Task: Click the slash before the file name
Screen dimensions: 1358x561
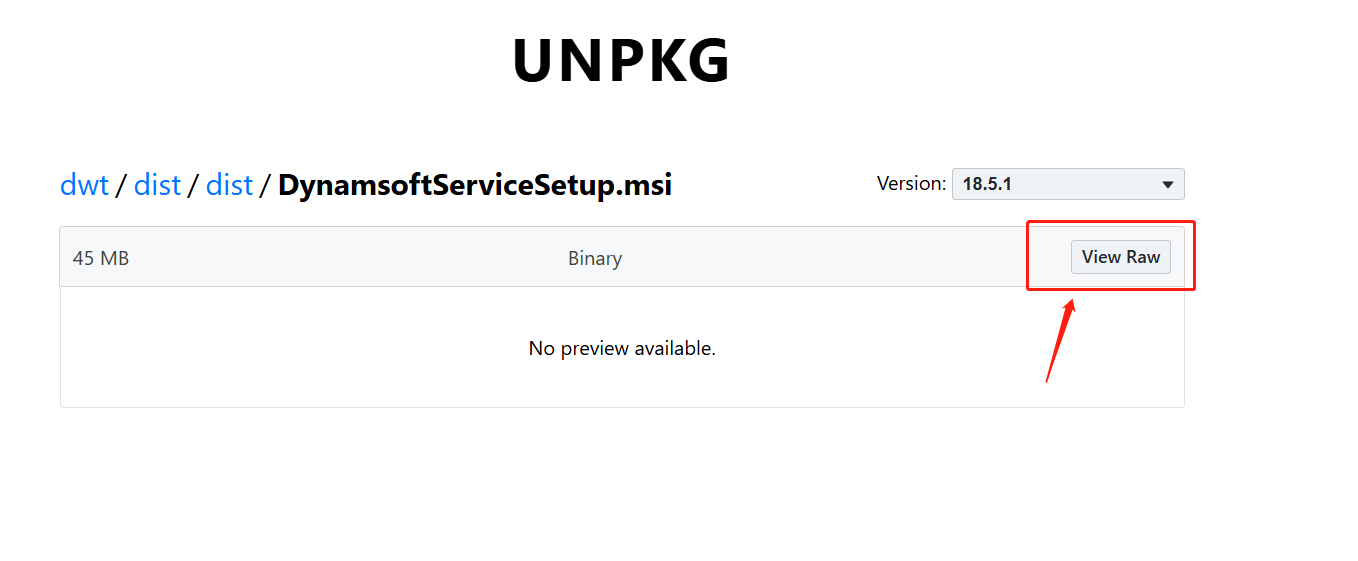Action: 265,185
